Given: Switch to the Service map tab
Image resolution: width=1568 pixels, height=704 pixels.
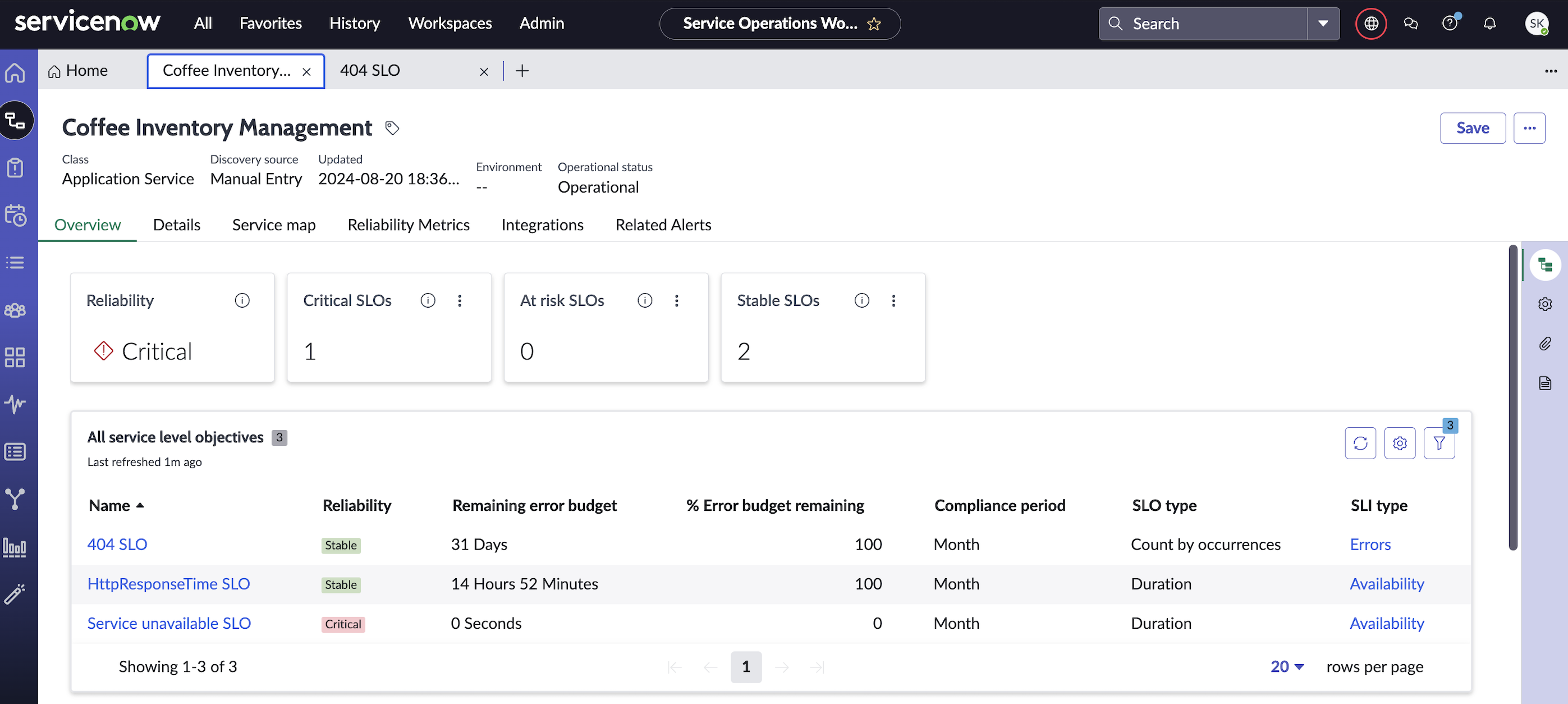Looking at the screenshot, I should pyautogui.click(x=274, y=225).
